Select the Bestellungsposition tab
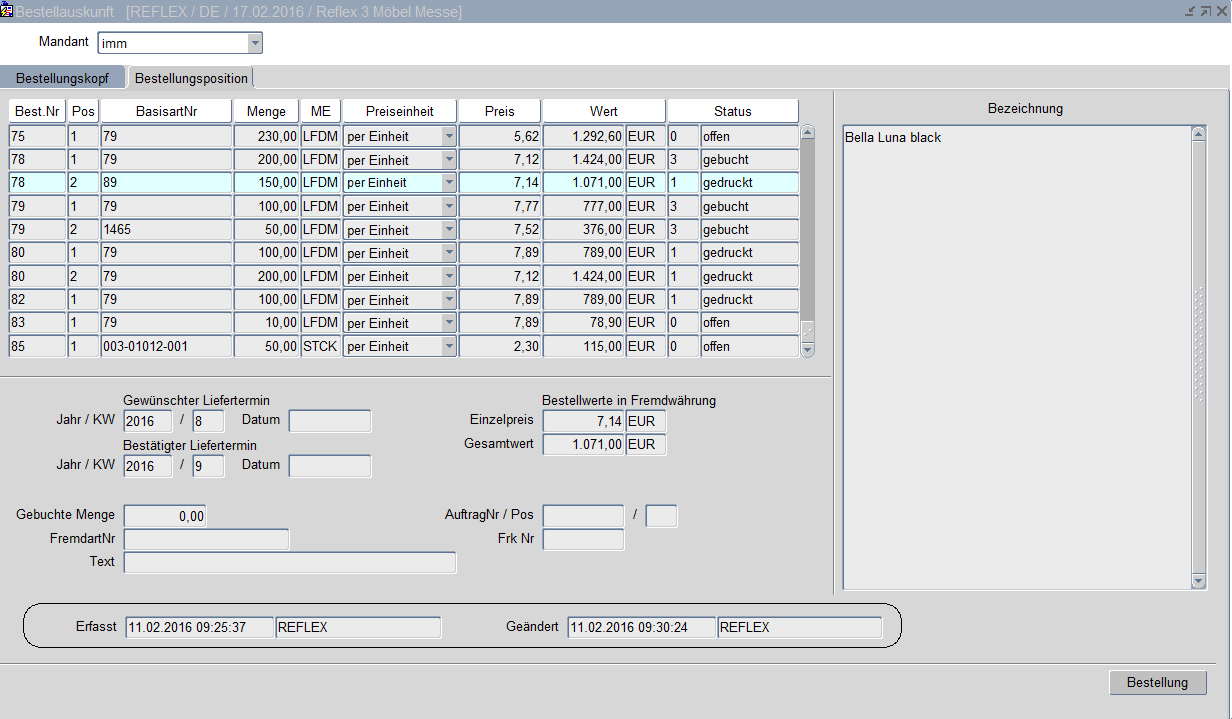 point(191,78)
